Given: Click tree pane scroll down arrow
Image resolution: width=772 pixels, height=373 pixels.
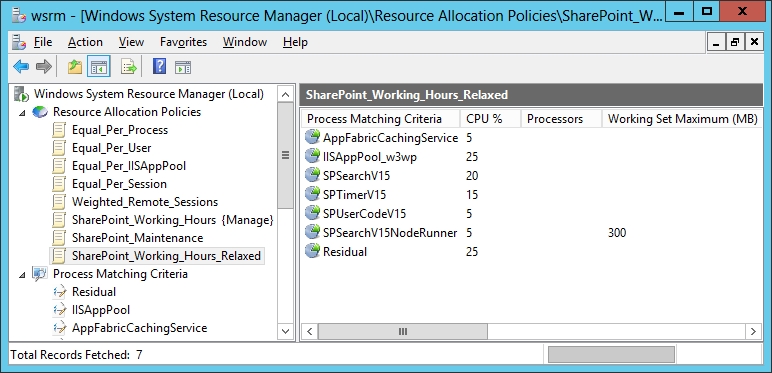Looking at the screenshot, I should (285, 331).
